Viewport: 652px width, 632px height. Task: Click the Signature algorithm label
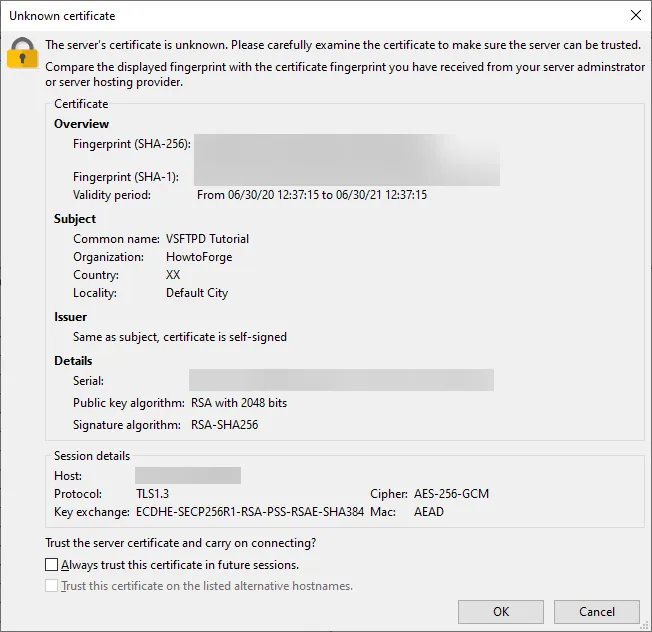click(x=127, y=425)
